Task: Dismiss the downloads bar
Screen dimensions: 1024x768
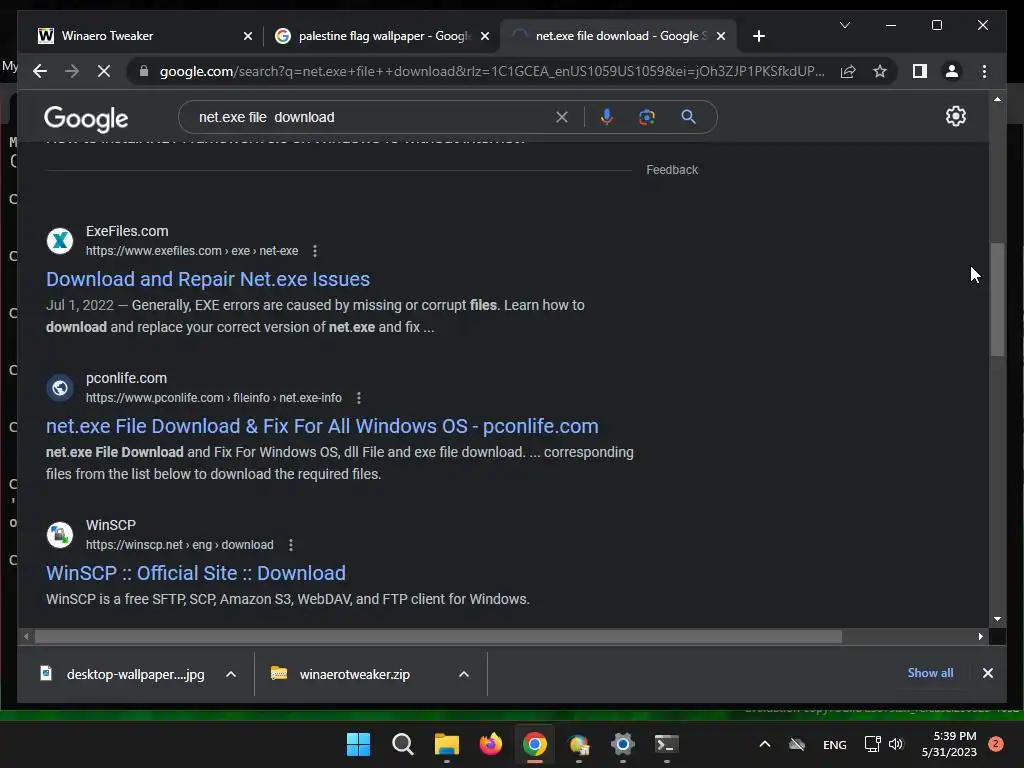Action: [x=987, y=673]
